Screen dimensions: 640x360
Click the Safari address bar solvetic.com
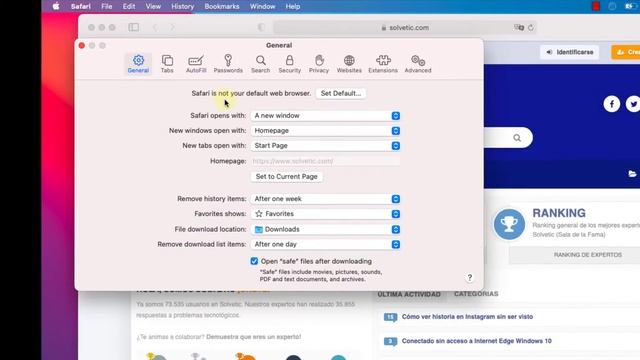click(404, 28)
